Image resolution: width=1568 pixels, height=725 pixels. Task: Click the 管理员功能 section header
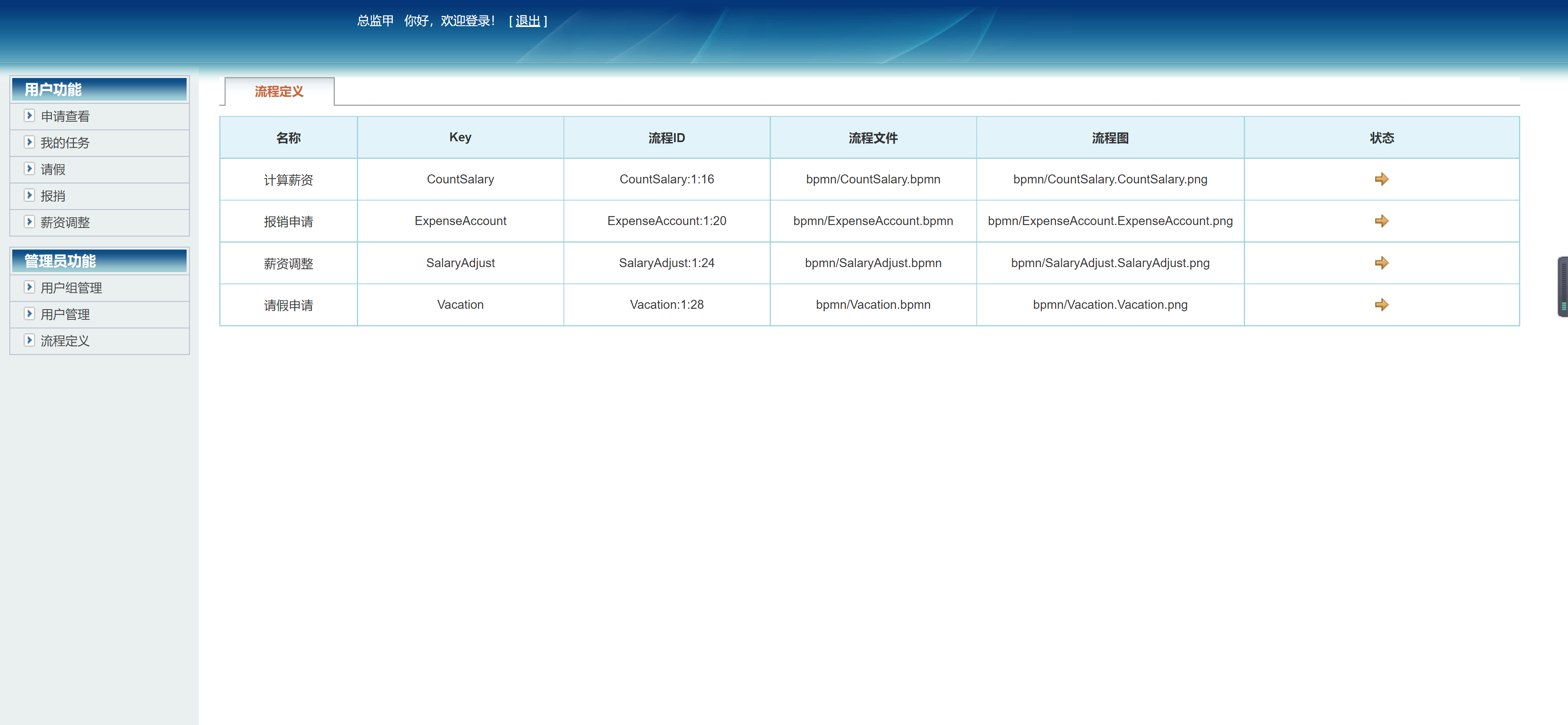point(60,261)
